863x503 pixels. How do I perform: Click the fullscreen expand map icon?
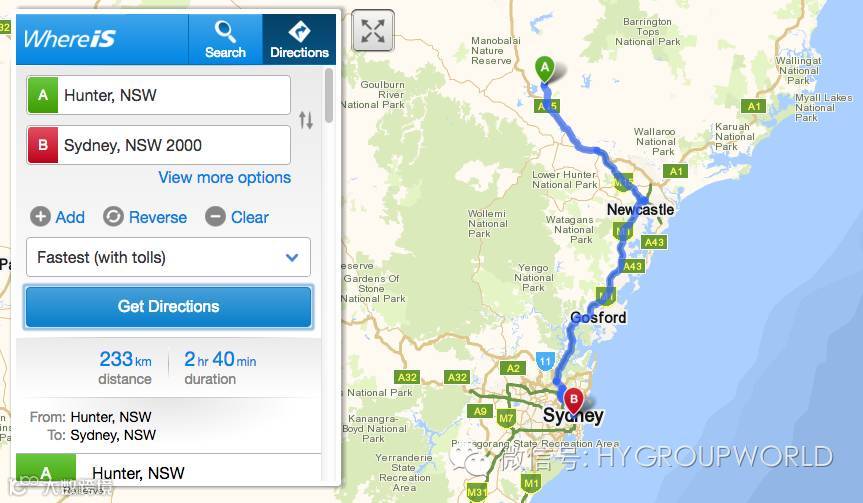pyautogui.click(x=373, y=31)
